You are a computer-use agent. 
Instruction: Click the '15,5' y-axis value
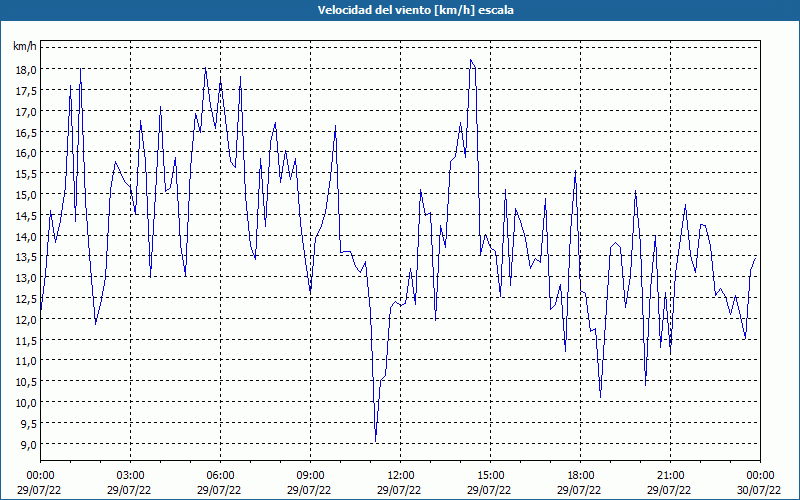point(26,173)
